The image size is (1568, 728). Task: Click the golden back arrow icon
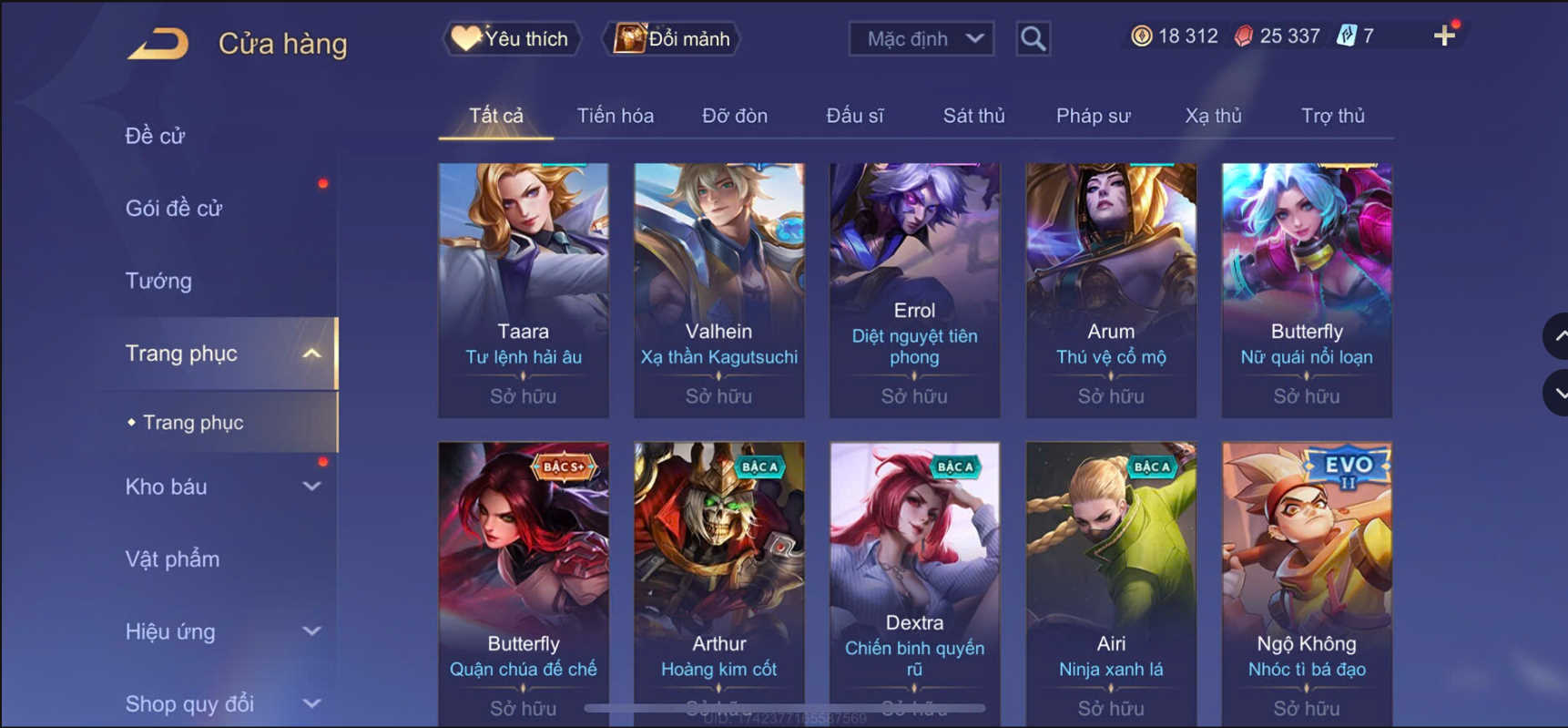coord(158,43)
